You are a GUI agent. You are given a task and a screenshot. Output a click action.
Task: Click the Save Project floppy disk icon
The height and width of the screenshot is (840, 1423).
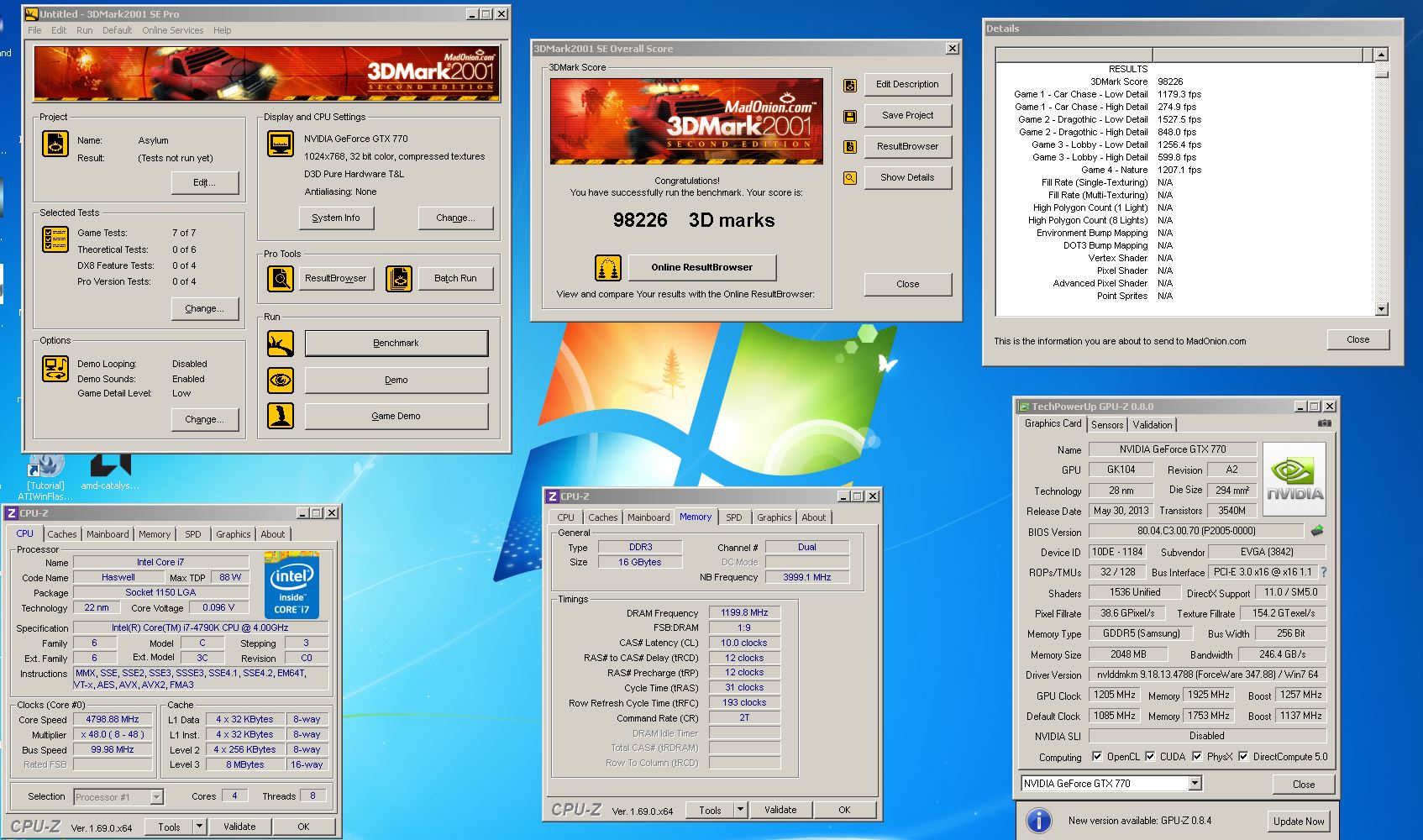(850, 116)
